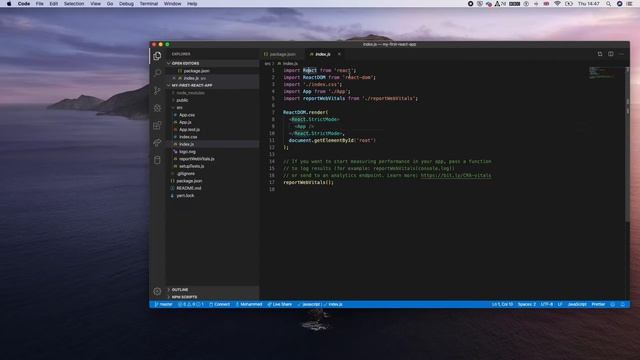
Task: Open the macOS Notification Center icon
Action: 629,4
